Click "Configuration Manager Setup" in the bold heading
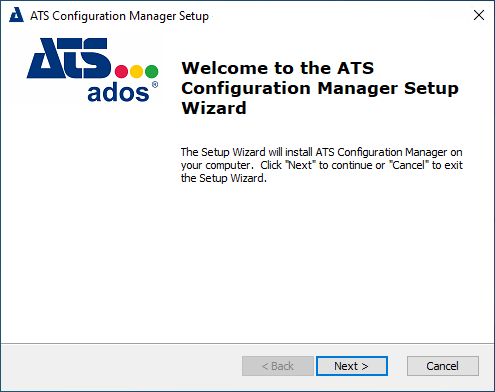The width and height of the screenshot is (495, 392). point(320,88)
